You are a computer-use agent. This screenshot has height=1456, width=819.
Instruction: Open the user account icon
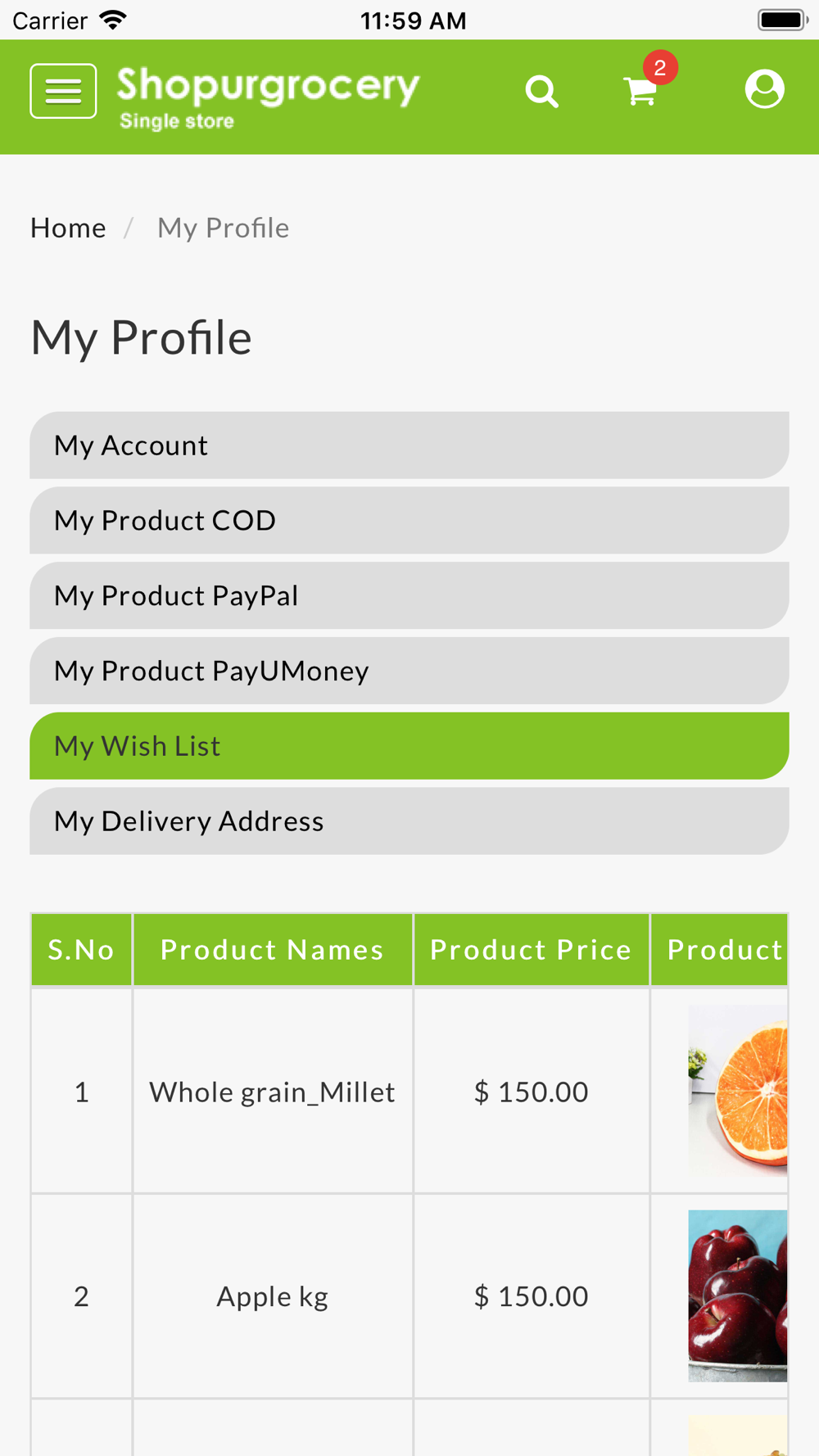[x=764, y=89]
